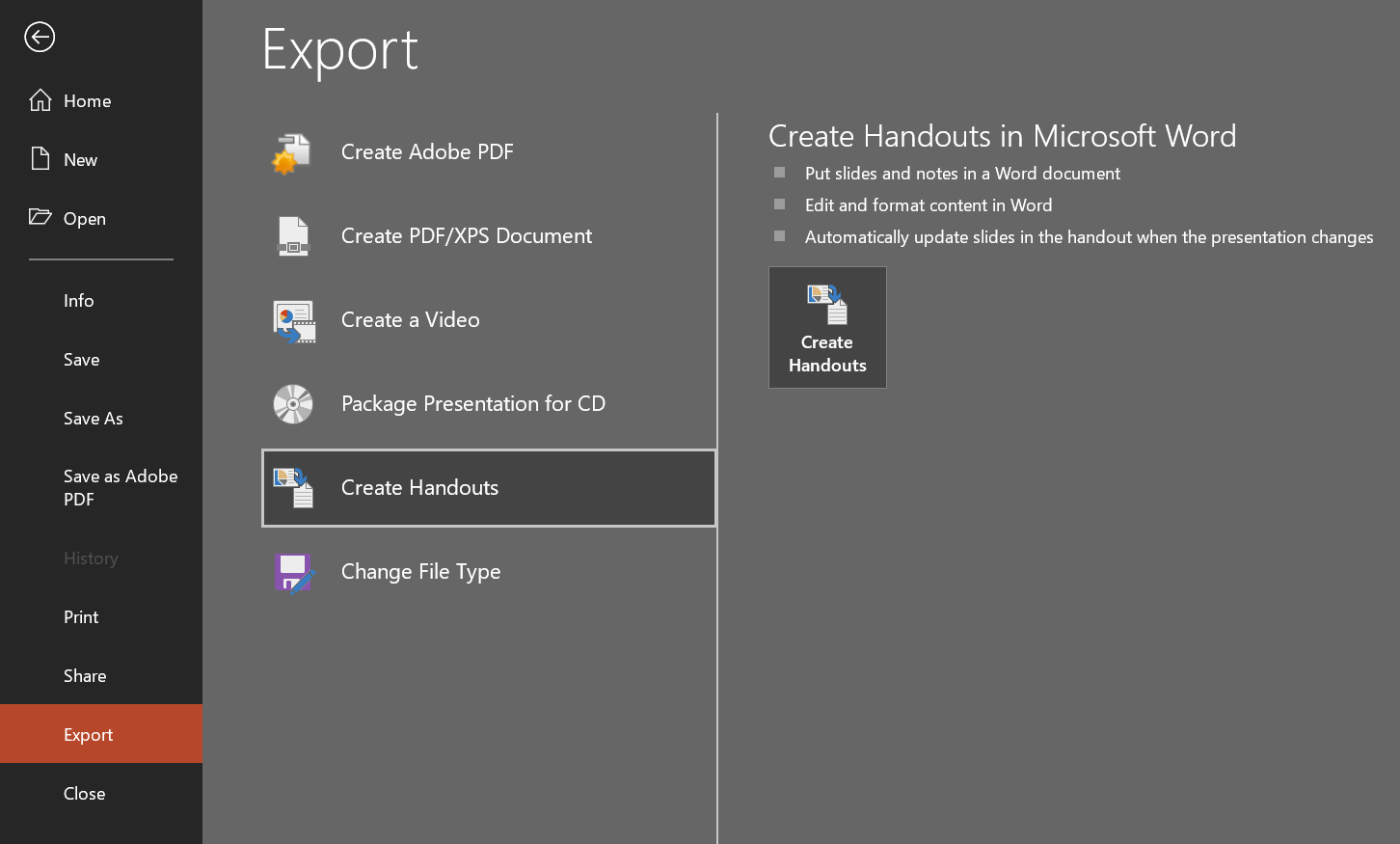Open the Export section

point(89,733)
